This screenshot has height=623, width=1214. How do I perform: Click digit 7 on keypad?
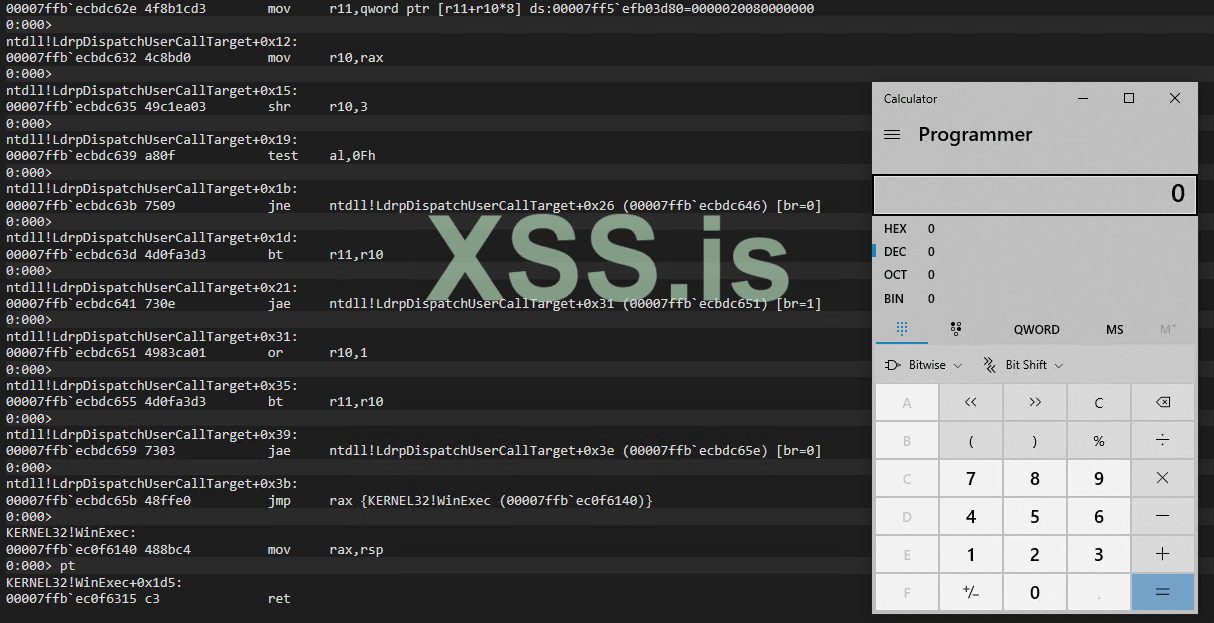tap(970, 478)
